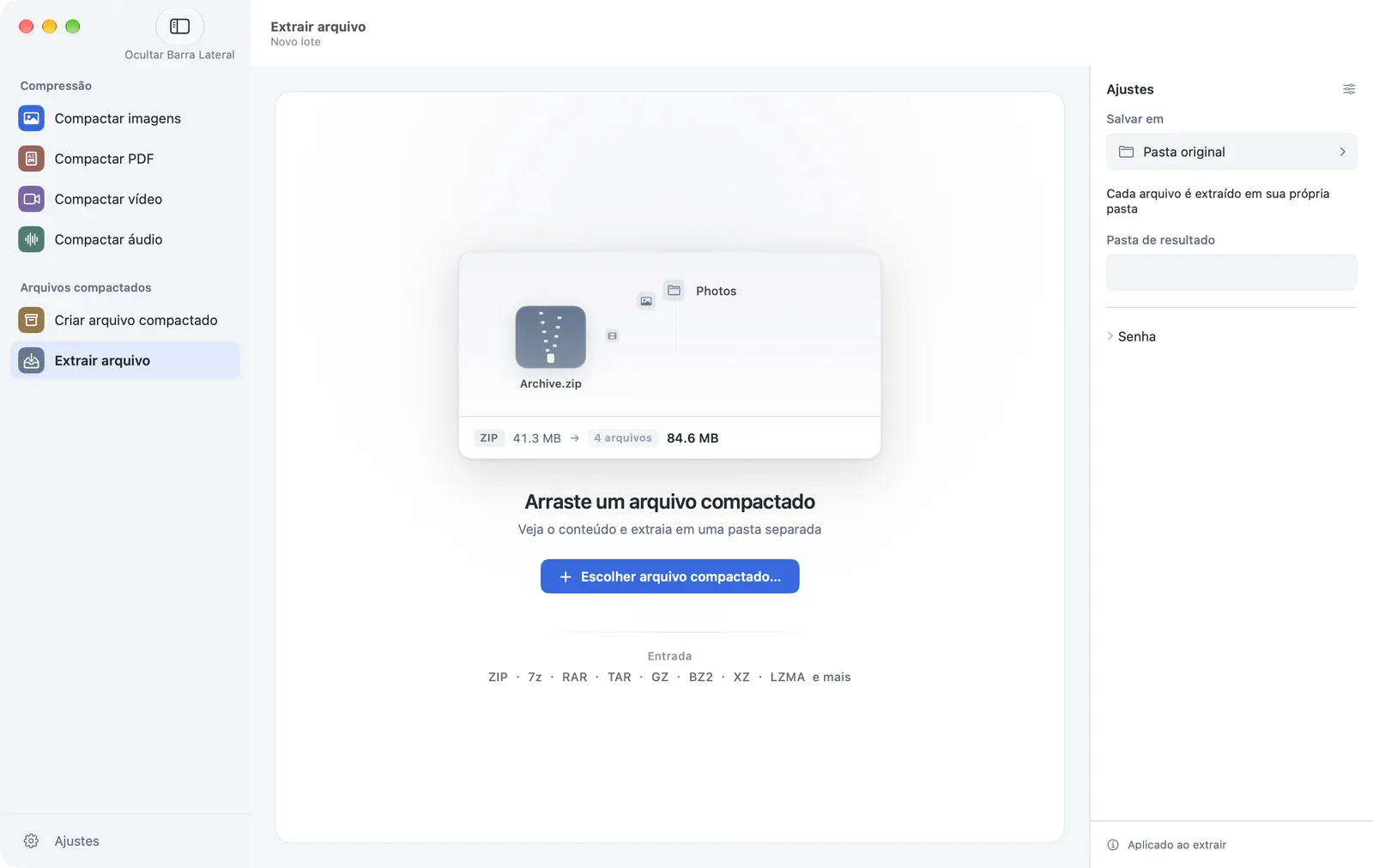Click the 84.6 MB size text
The width and height of the screenshot is (1373, 868).
(693, 437)
